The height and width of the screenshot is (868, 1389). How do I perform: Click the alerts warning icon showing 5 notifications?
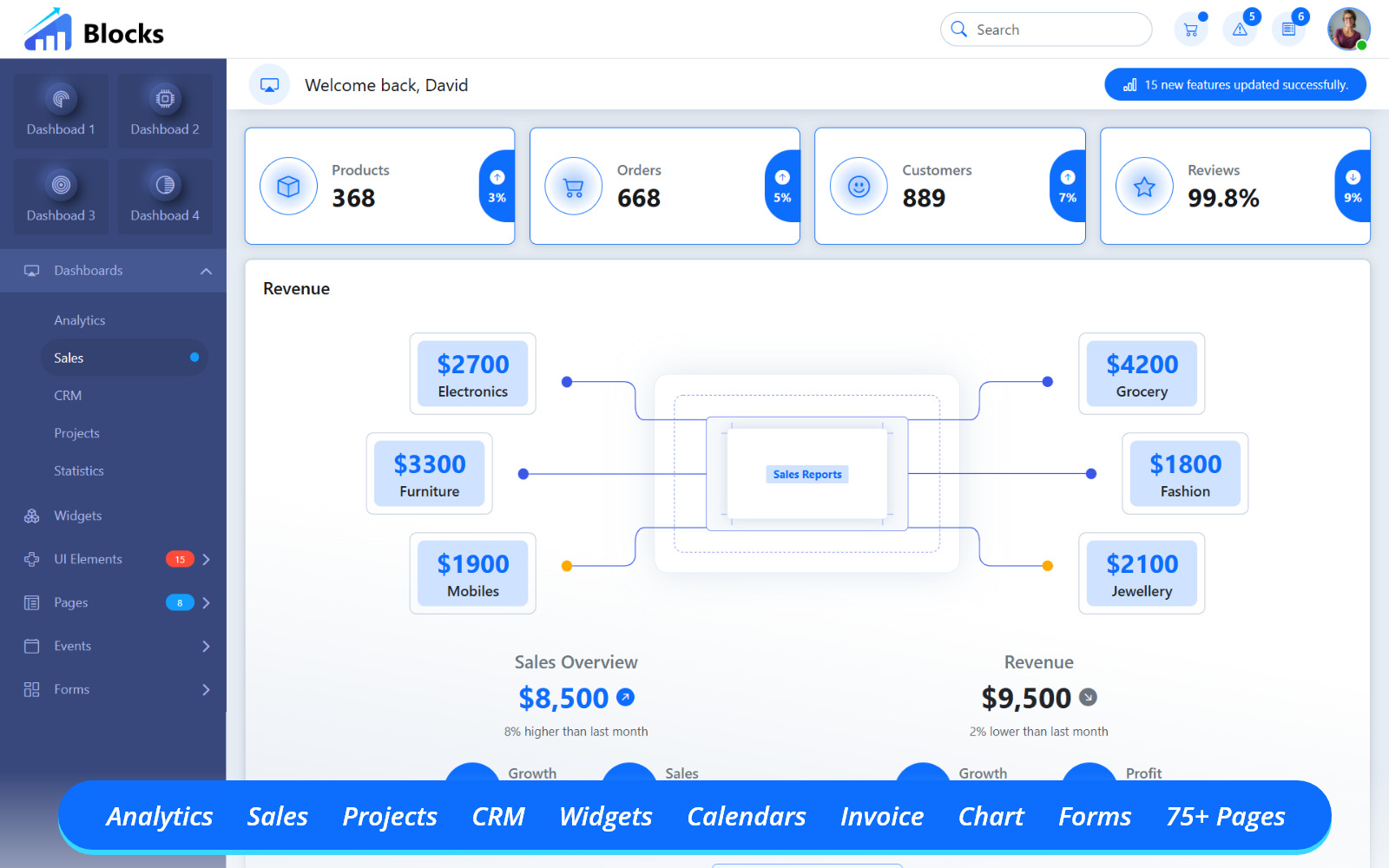point(1240,29)
